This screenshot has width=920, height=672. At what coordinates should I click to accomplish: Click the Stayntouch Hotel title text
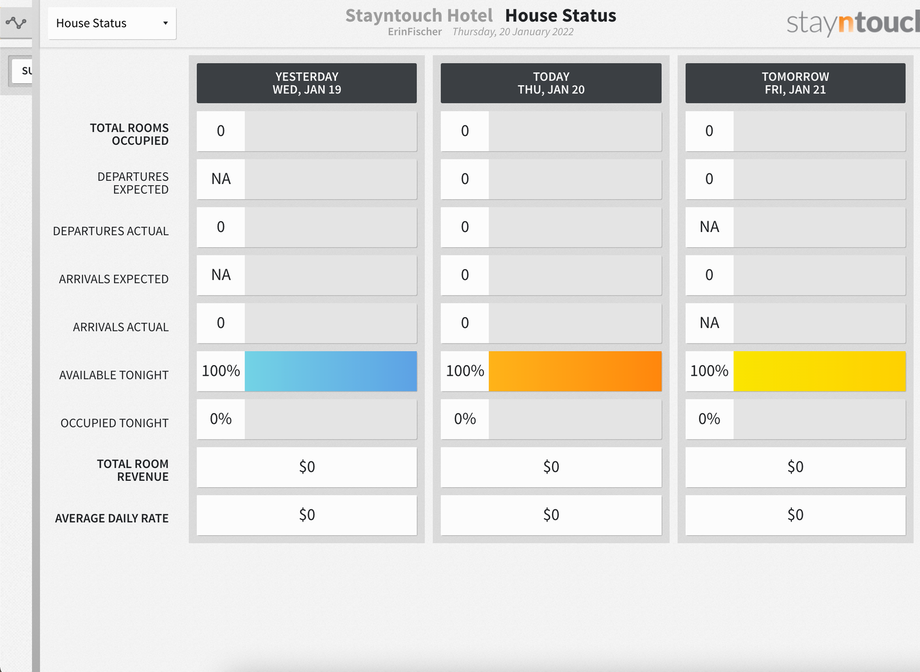[419, 16]
